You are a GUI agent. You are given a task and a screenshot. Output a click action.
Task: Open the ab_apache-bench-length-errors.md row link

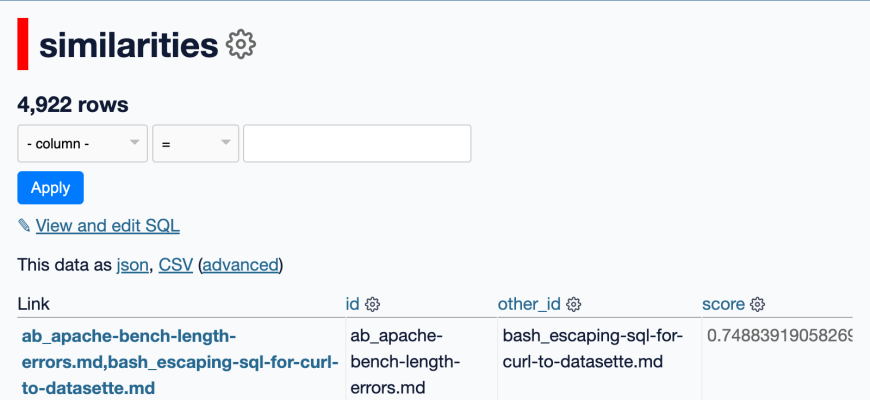pos(180,361)
